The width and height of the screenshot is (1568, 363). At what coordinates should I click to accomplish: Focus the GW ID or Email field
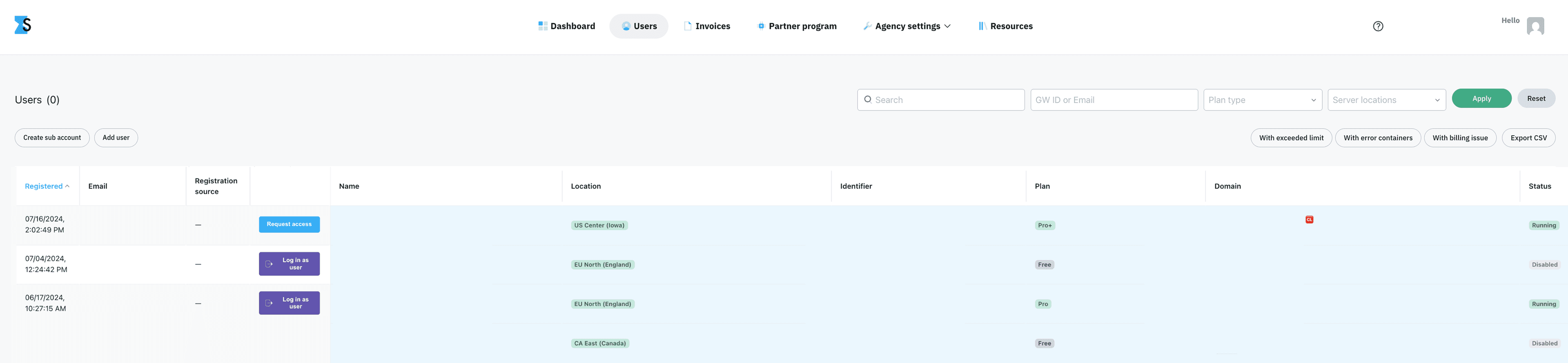coord(1113,100)
